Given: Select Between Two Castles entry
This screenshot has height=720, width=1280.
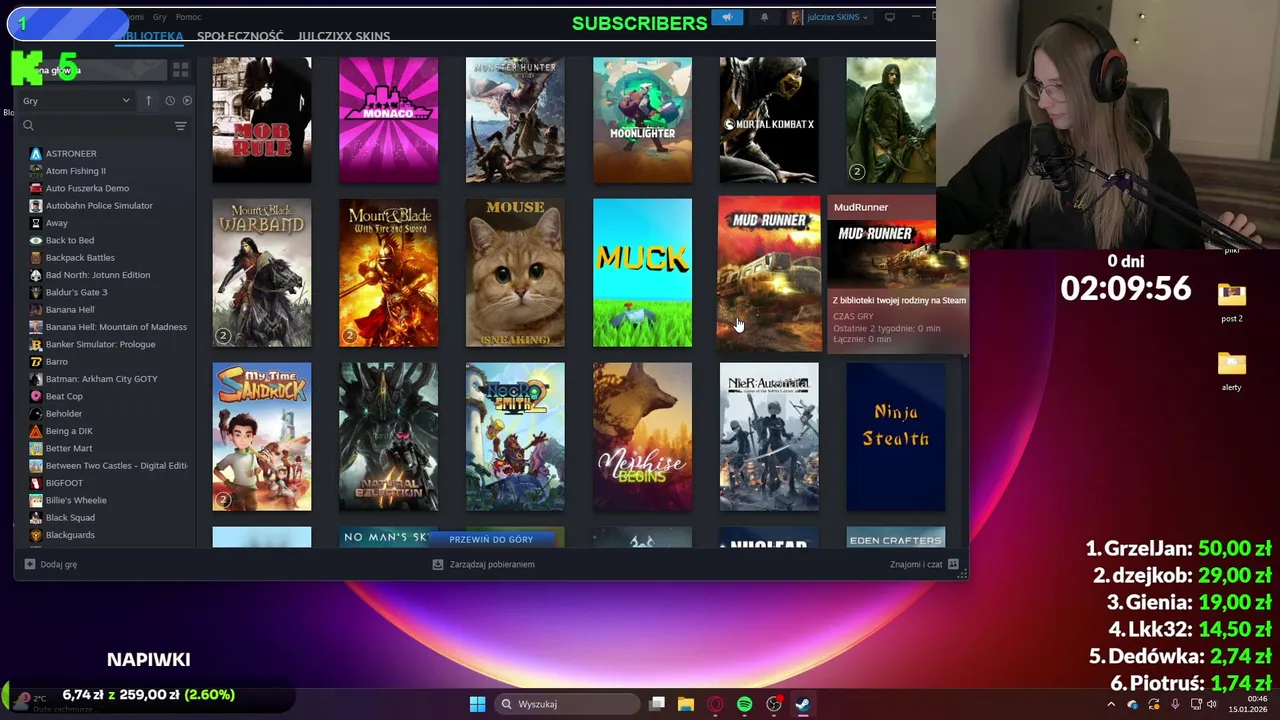Looking at the screenshot, I should click(x=116, y=465).
